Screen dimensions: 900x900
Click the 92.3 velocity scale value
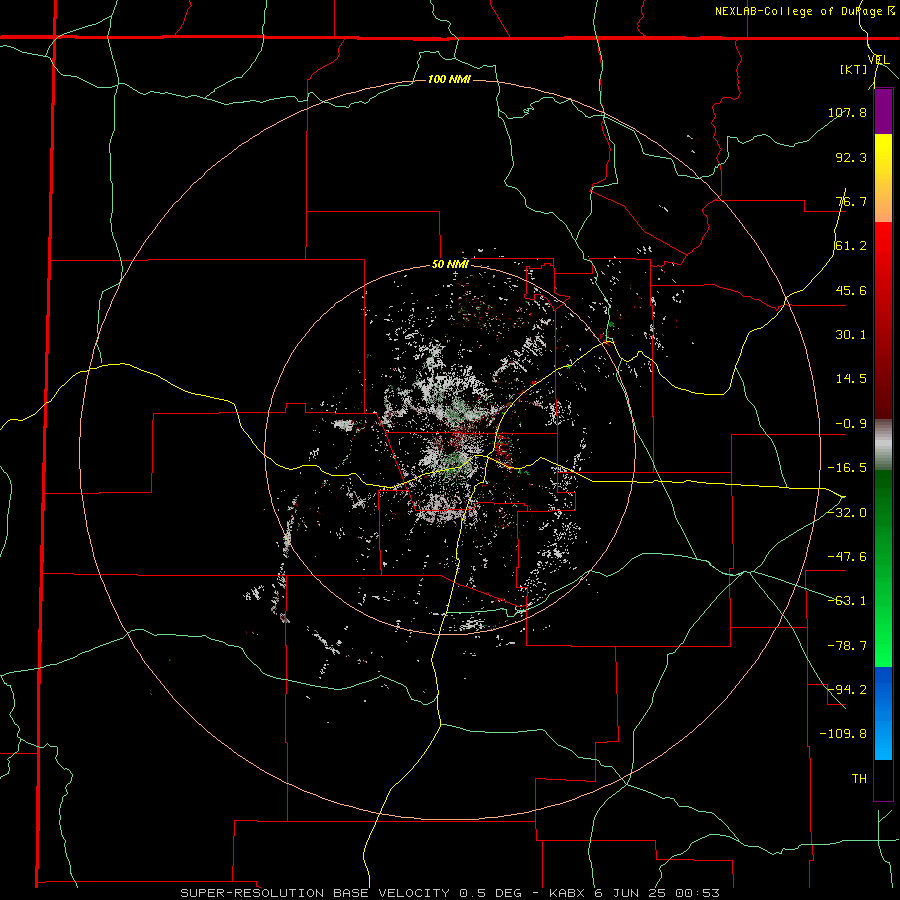point(851,157)
